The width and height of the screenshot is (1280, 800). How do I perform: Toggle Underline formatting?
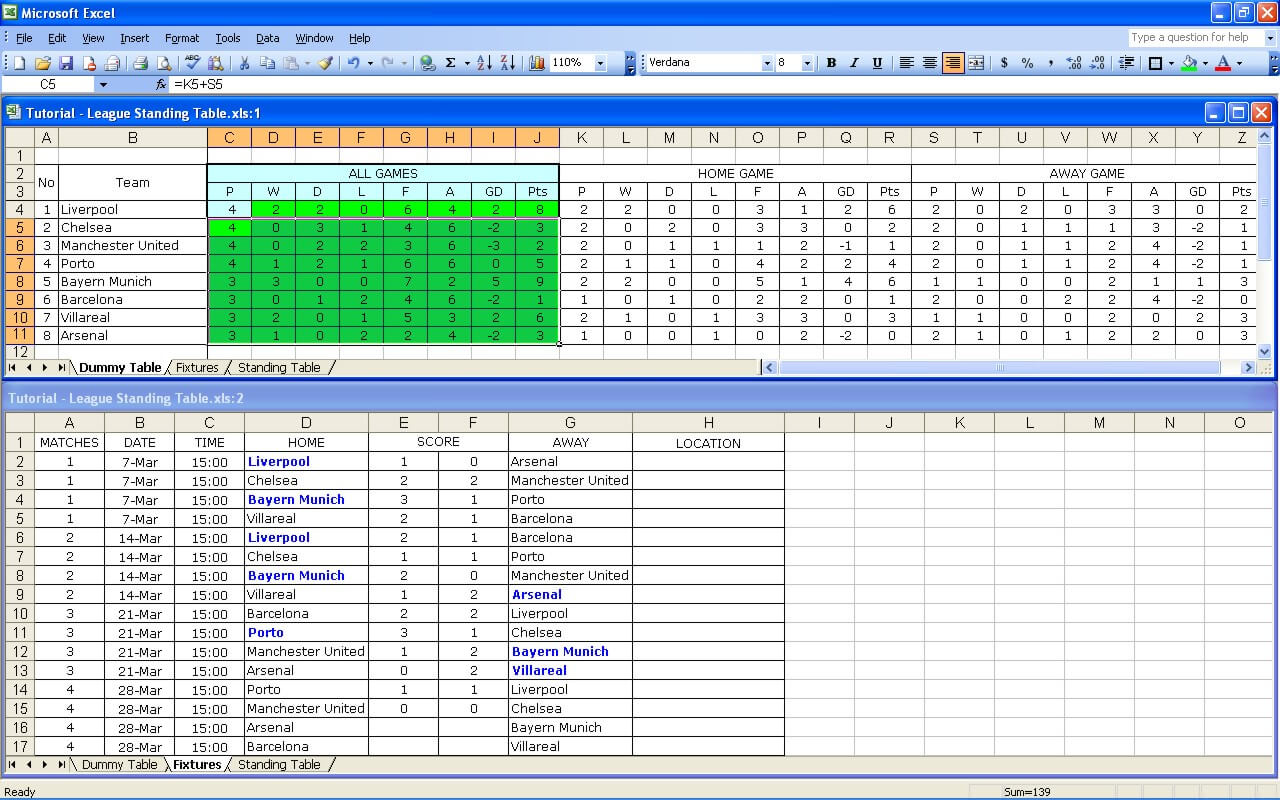coord(877,62)
